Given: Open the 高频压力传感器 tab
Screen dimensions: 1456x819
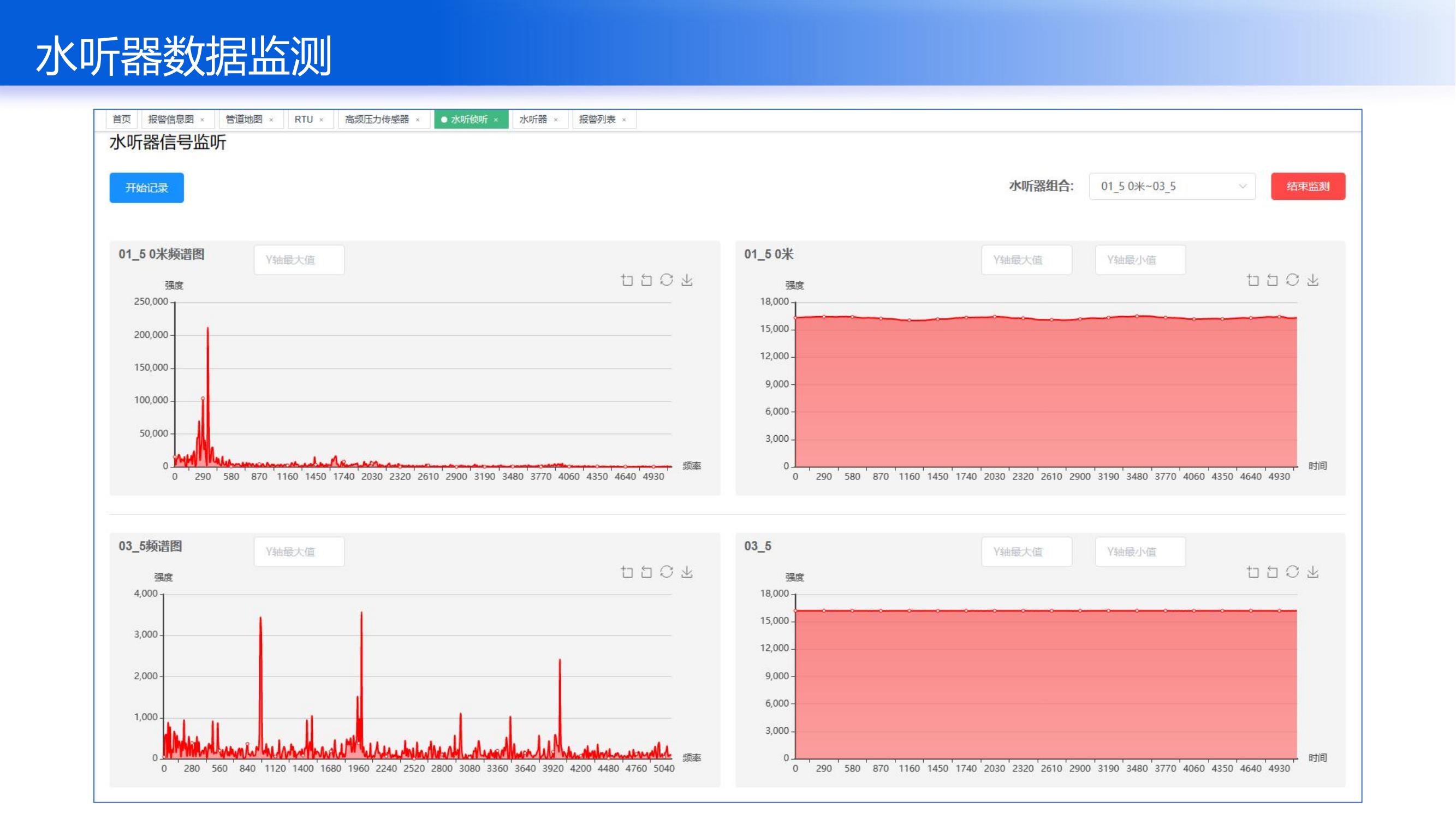Looking at the screenshot, I should [x=377, y=119].
